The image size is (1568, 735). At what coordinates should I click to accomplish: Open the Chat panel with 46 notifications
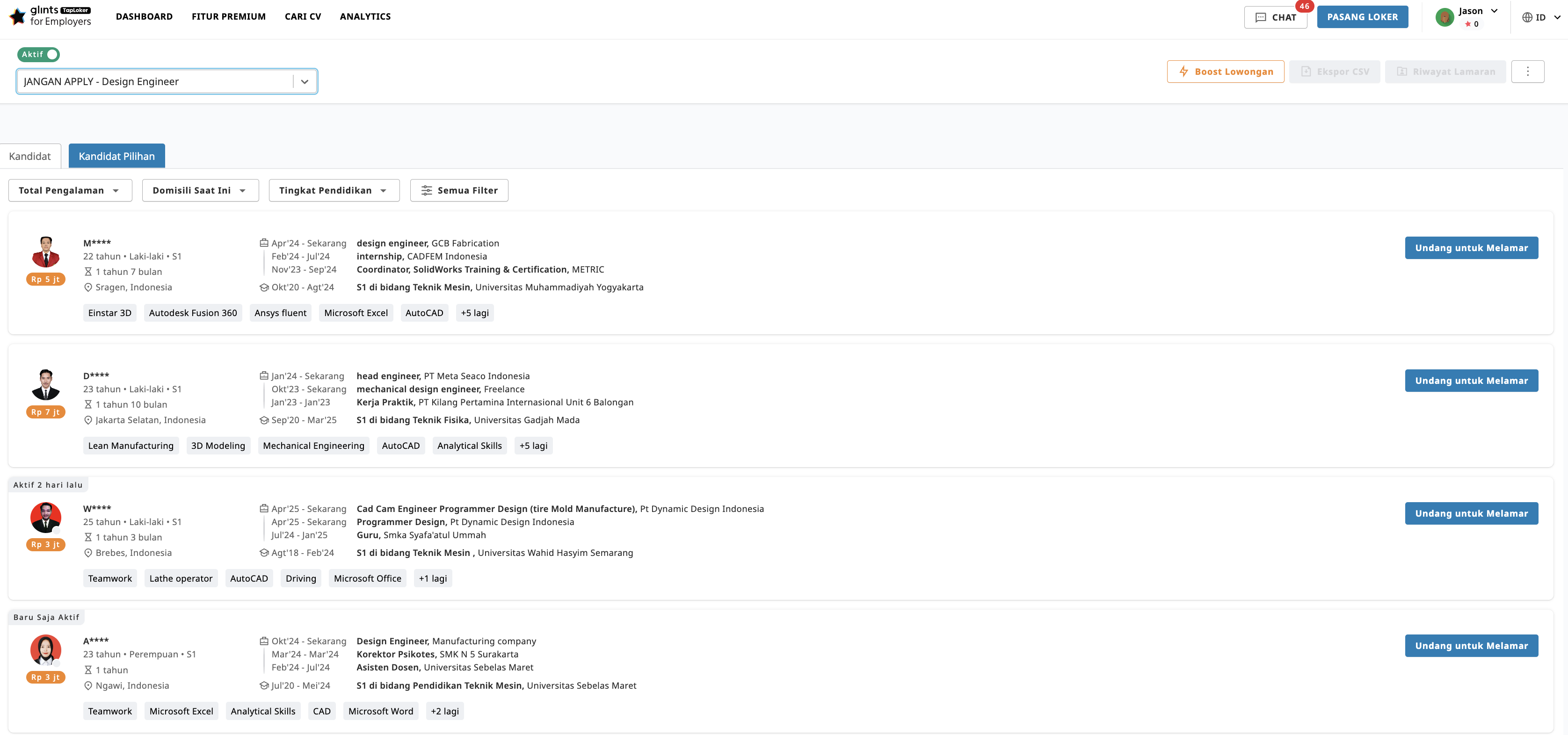(x=1275, y=17)
